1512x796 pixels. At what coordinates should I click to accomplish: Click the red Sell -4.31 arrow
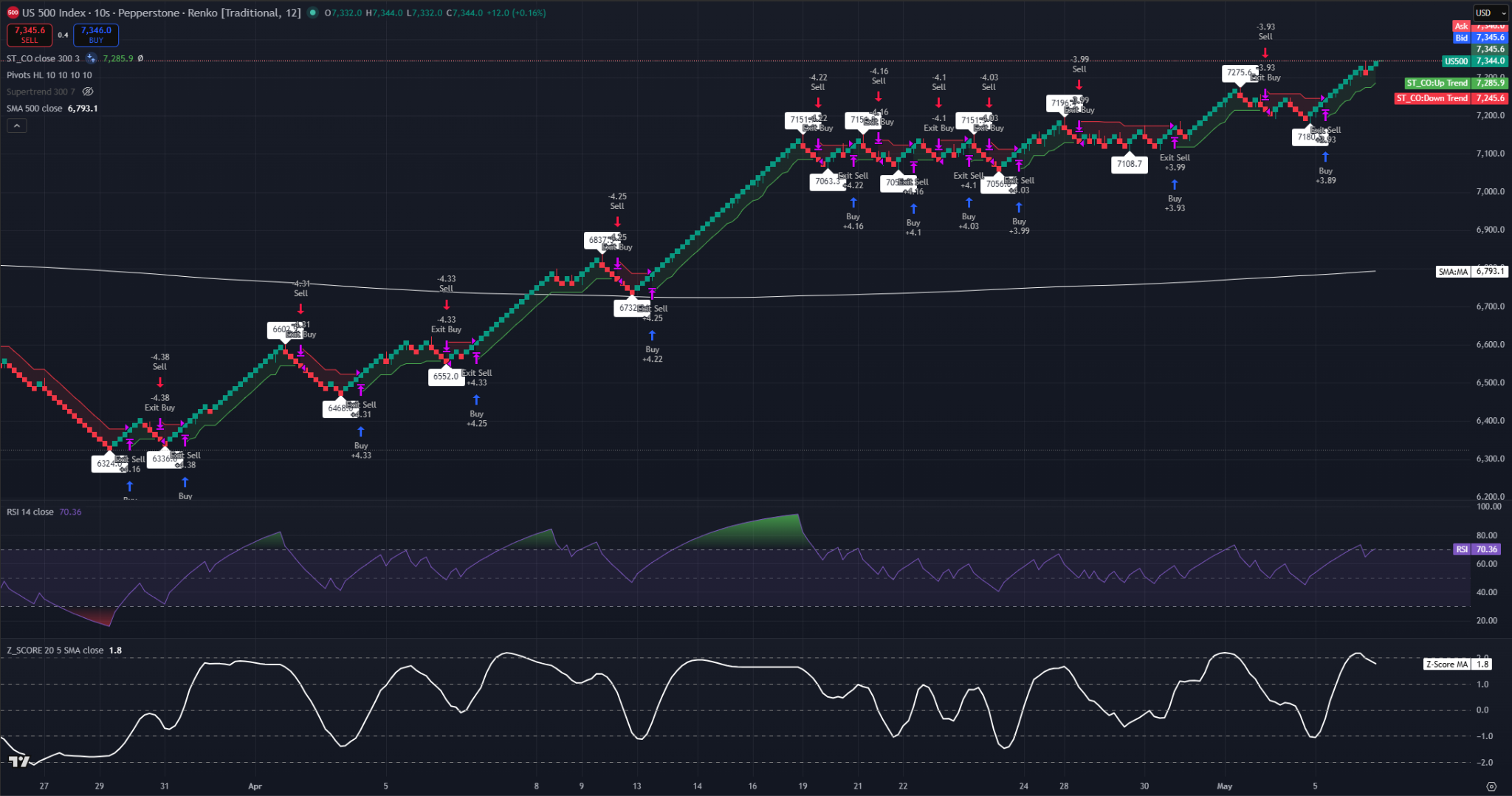click(300, 309)
